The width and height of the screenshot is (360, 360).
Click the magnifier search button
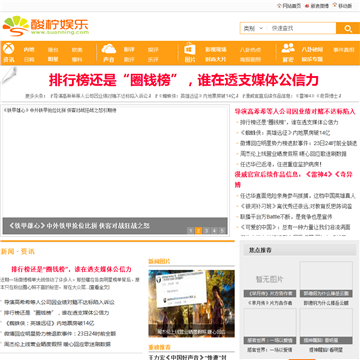(348, 28)
